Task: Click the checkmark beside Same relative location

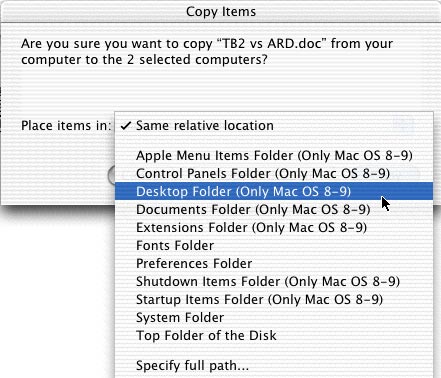Action: 126,126
